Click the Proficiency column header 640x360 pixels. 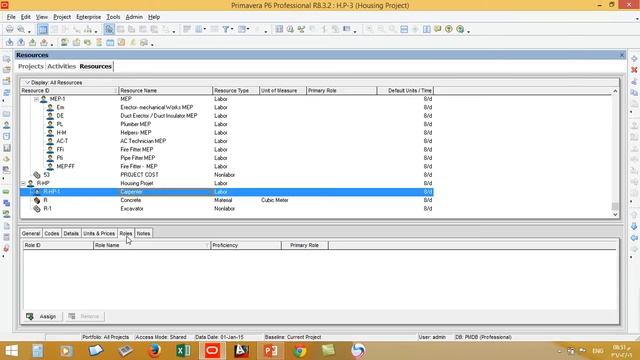246,245
